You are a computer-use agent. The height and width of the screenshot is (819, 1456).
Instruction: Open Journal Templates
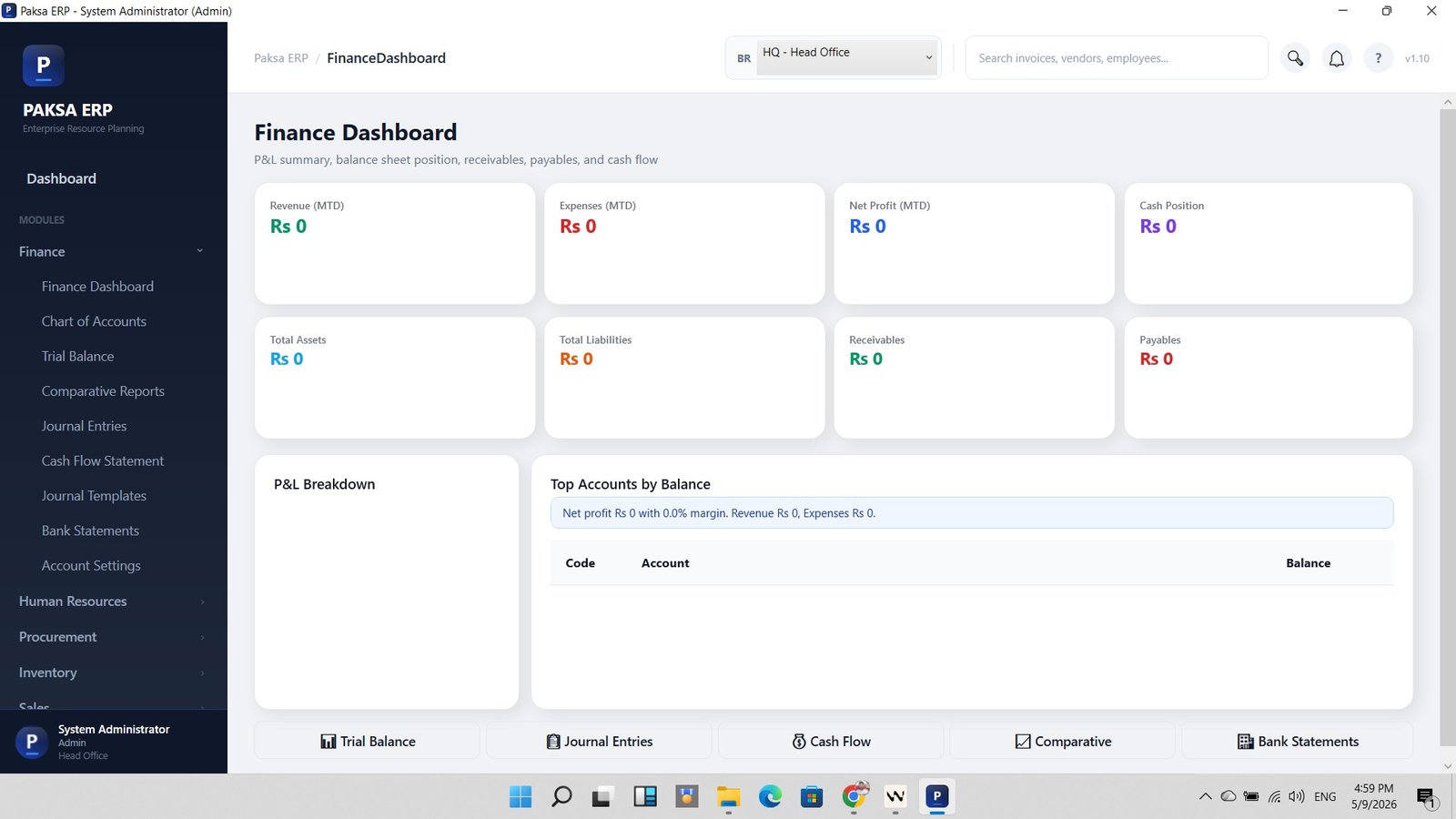(x=94, y=496)
